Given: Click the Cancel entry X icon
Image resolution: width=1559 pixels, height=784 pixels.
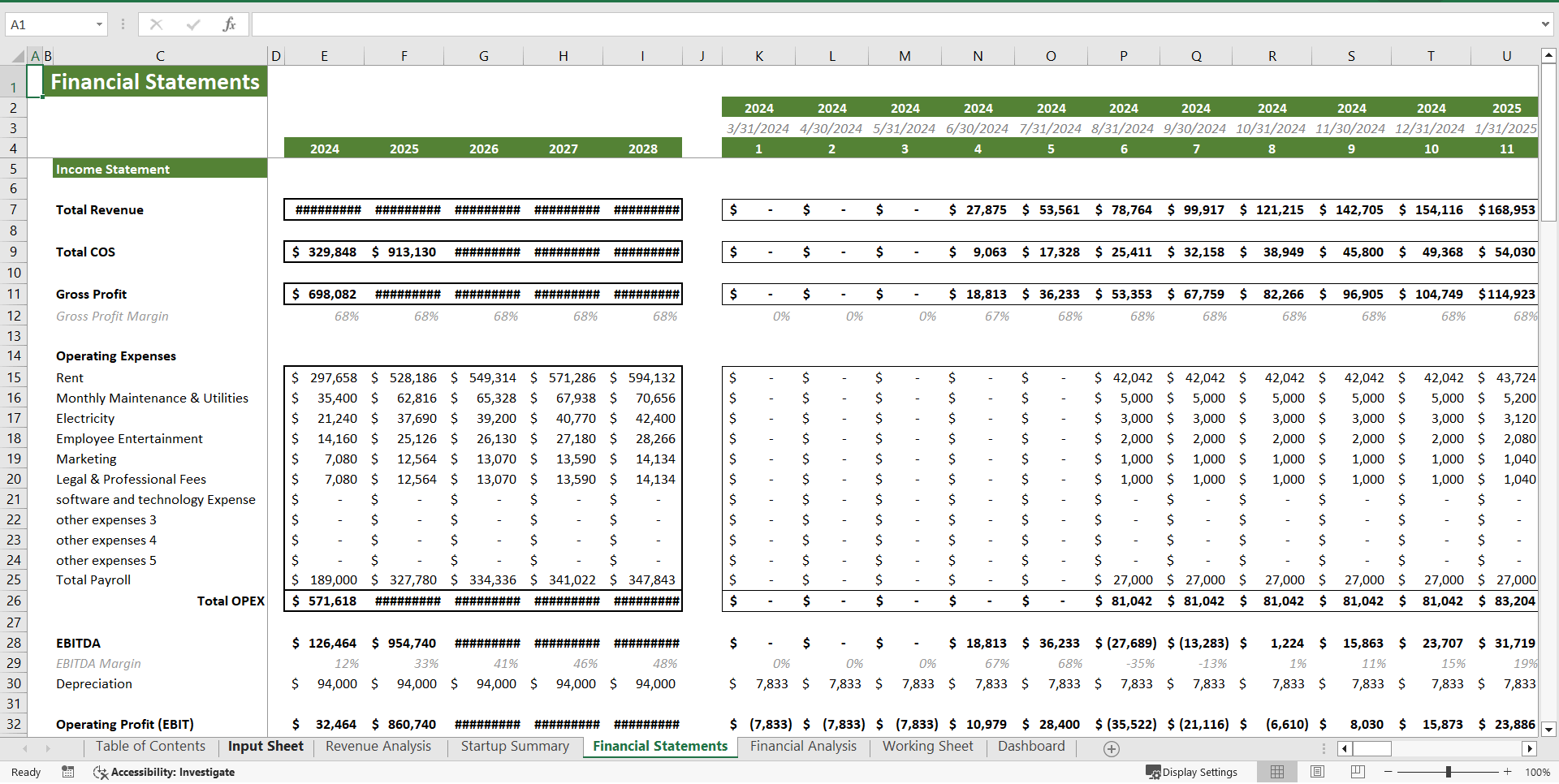Looking at the screenshot, I should coord(156,24).
